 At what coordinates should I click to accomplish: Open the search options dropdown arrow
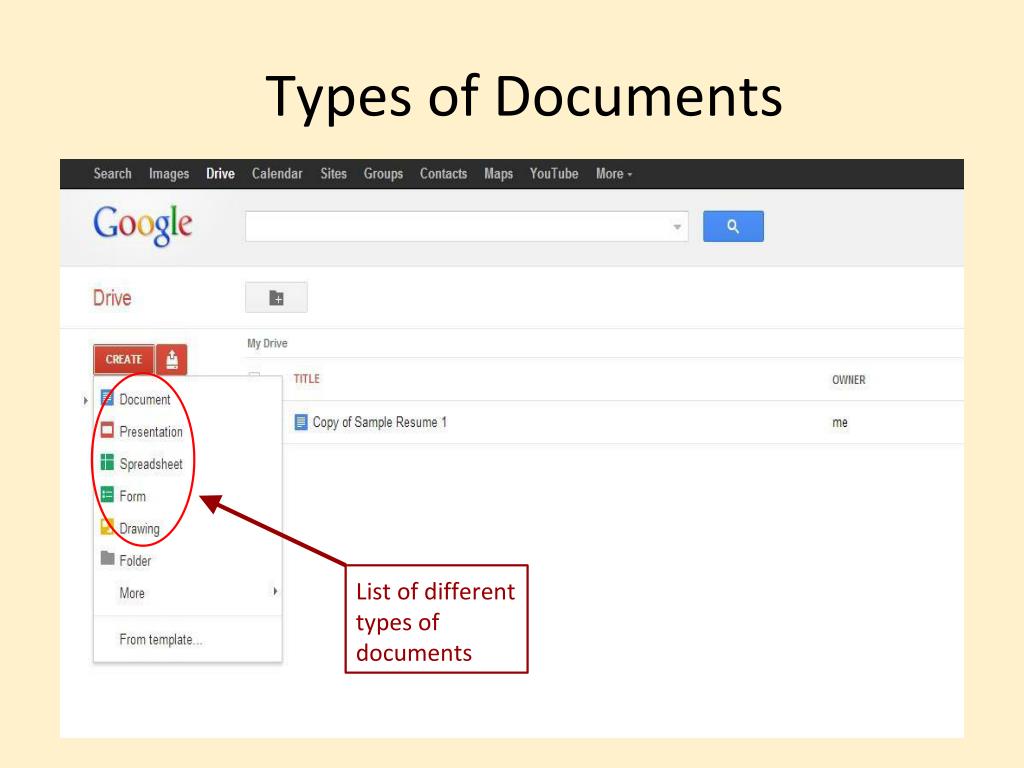677,227
